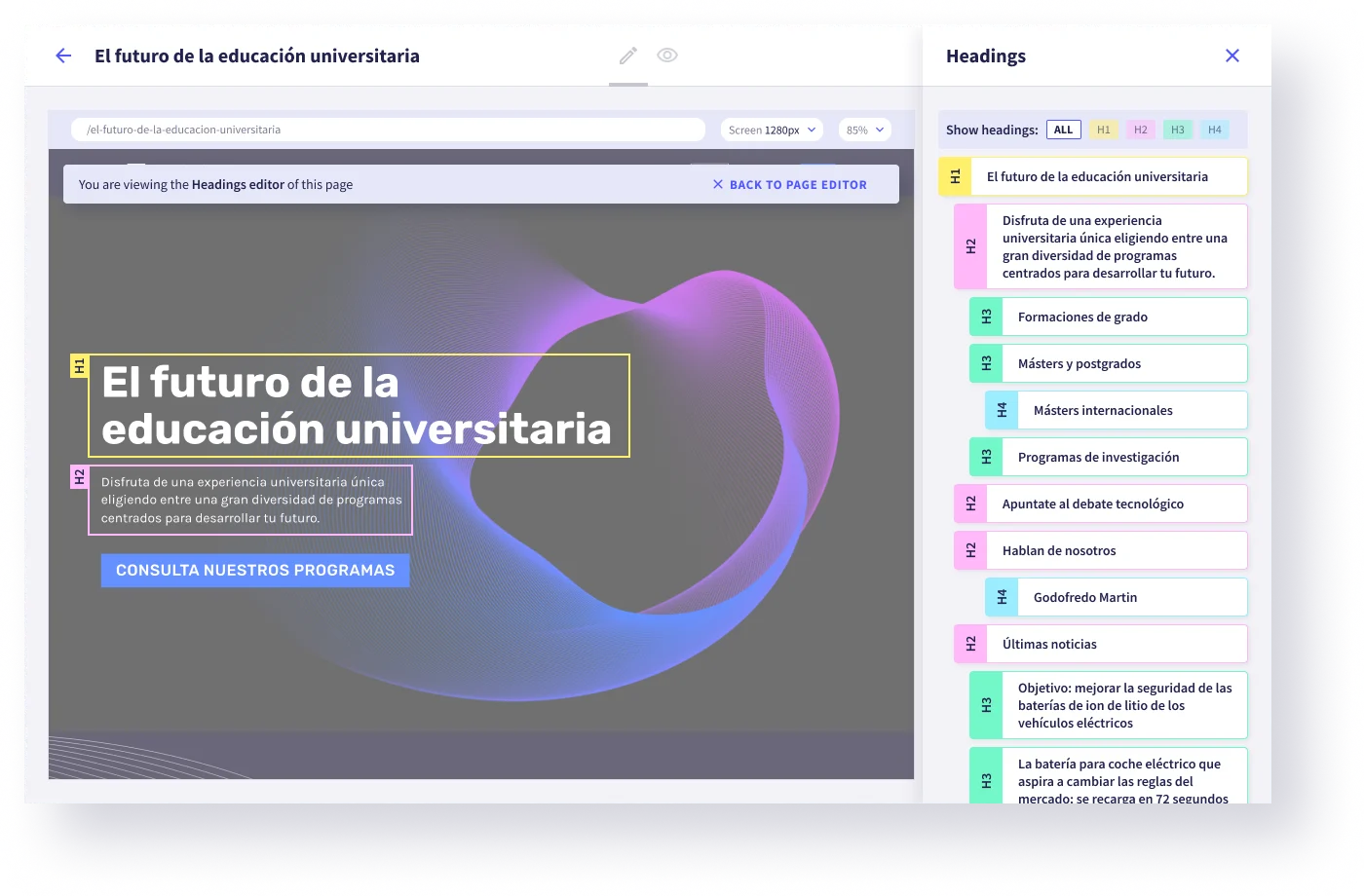Click CONSULTA NUESTROS PROGRAMAS button
The height and width of the screenshot is (896, 1364).
pyautogui.click(x=255, y=571)
